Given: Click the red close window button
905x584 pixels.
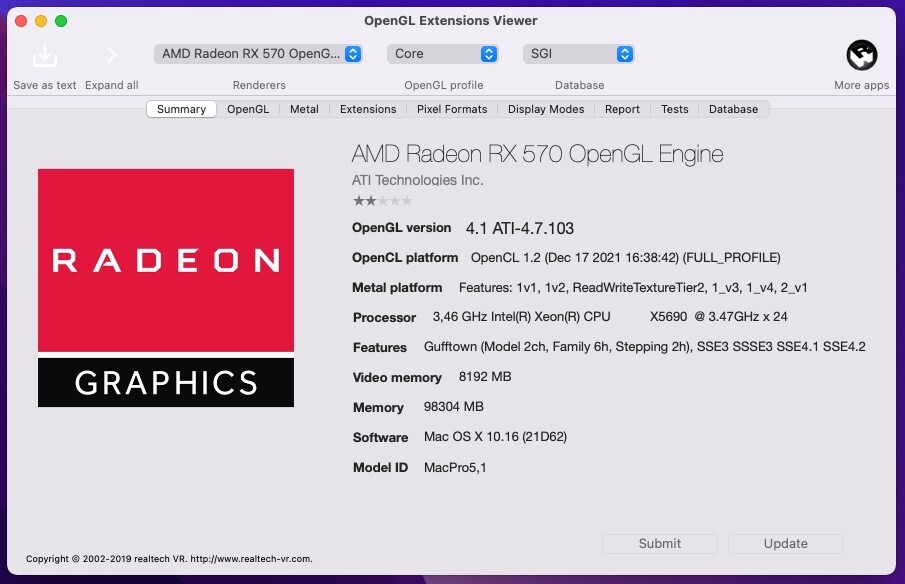Looking at the screenshot, I should pos(21,21).
